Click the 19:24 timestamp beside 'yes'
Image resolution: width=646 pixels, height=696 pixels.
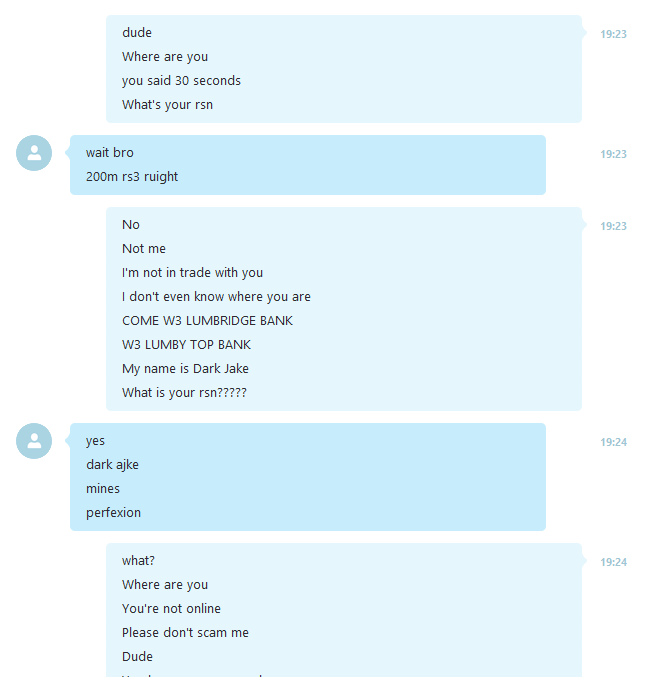(x=613, y=442)
